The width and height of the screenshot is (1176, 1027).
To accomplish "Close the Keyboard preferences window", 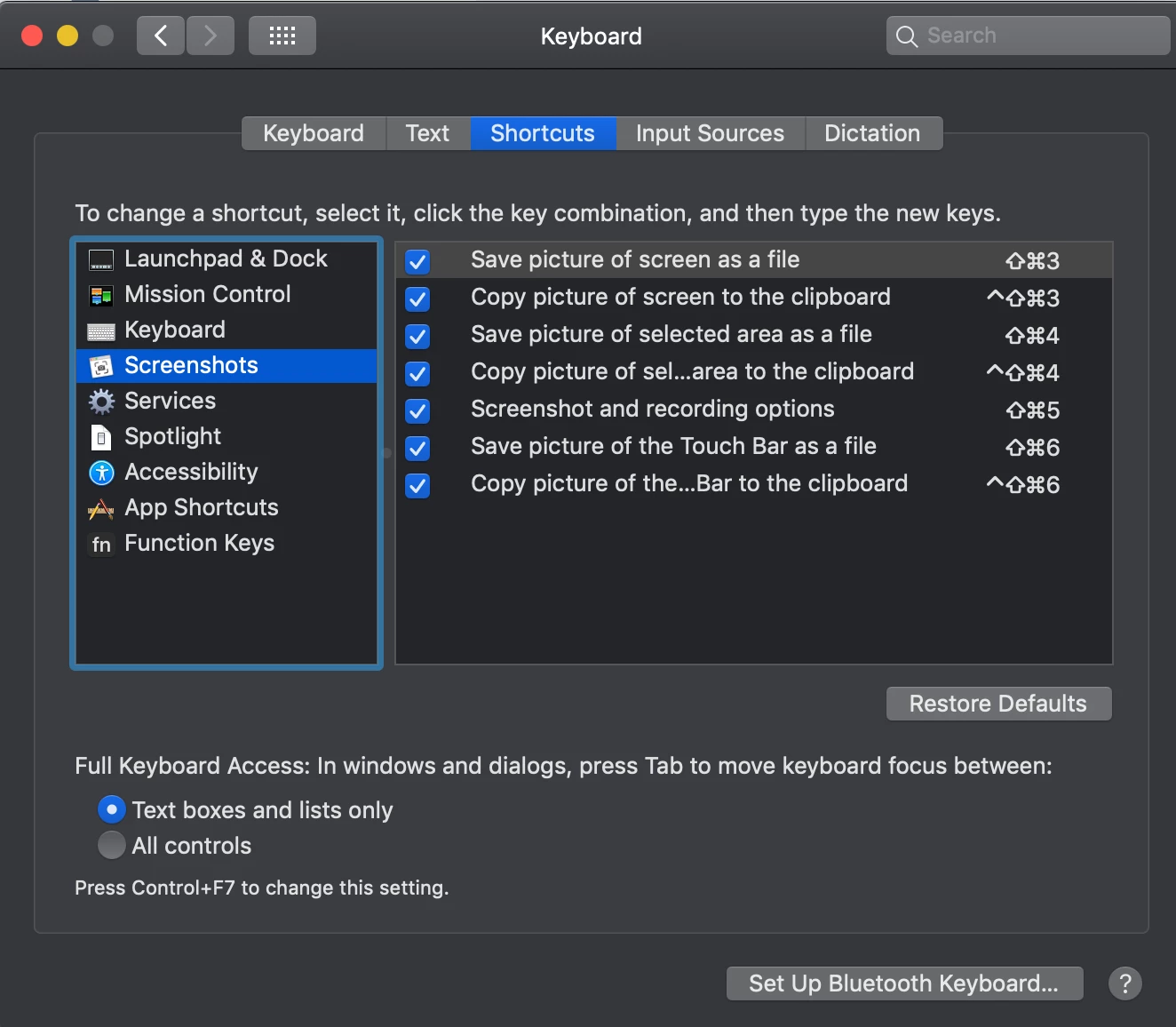I will [32, 36].
